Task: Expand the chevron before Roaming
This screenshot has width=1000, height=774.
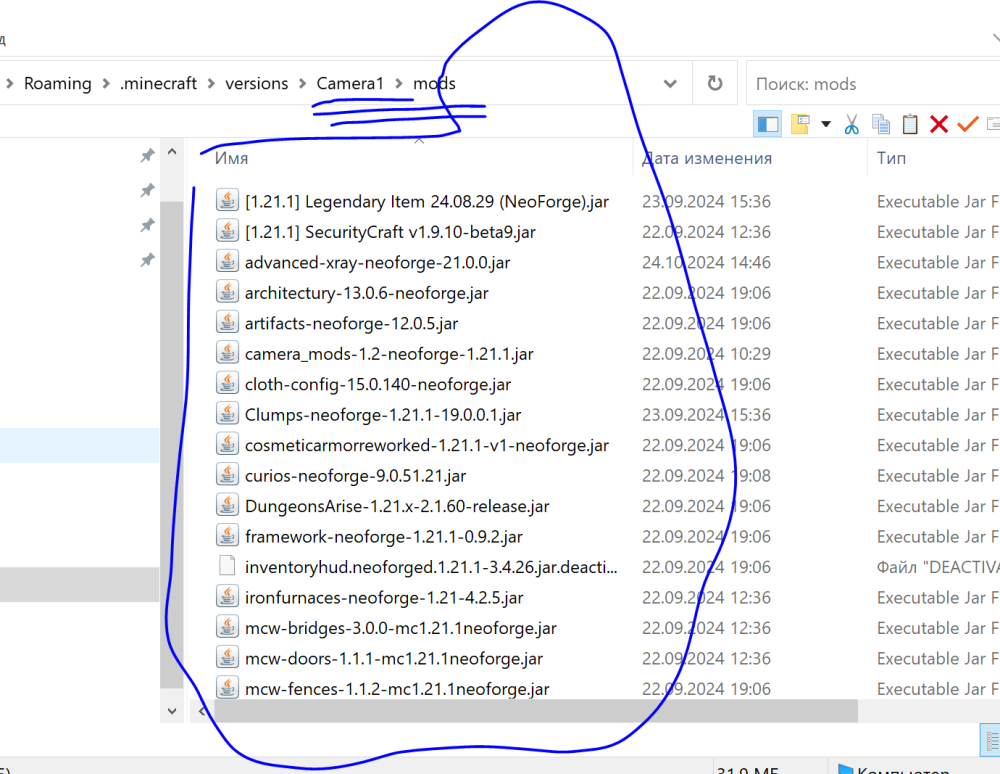Action: [x=10, y=84]
